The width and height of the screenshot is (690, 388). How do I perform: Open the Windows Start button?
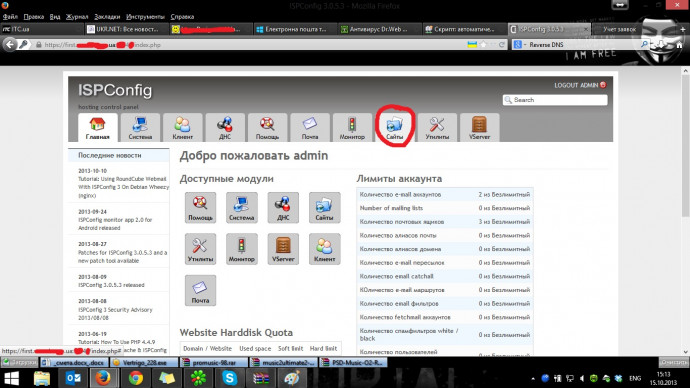11,378
